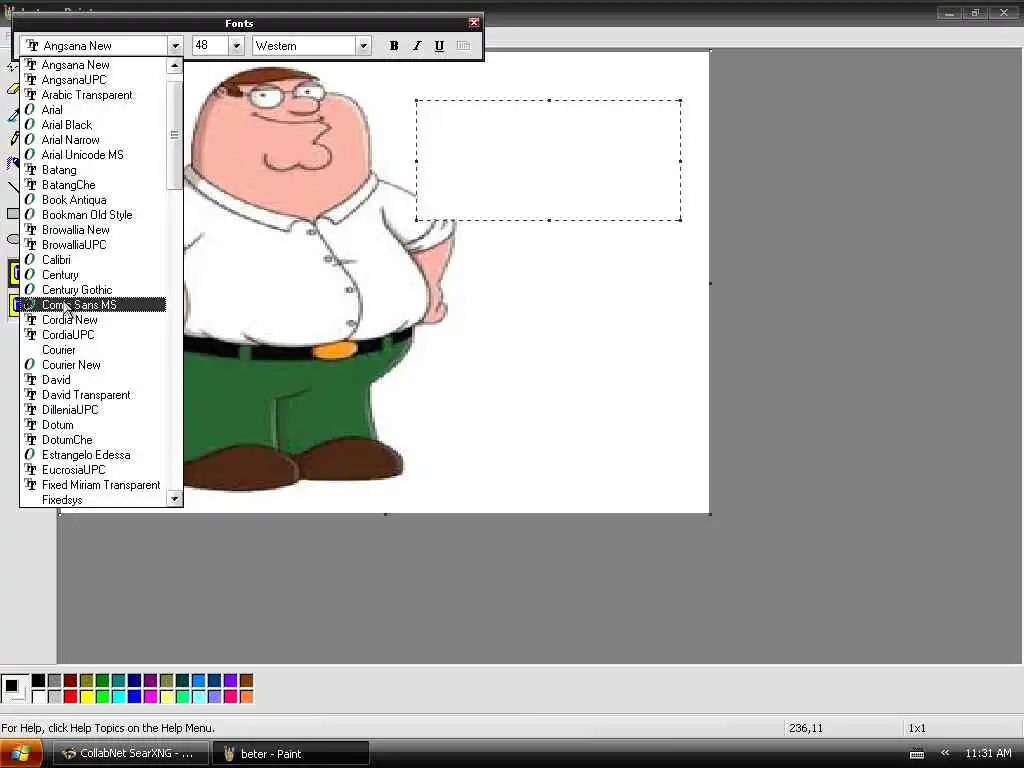Click the OpenType icon beside Century
The width and height of the screenshot is (1024, 768).
click(29, 274)
